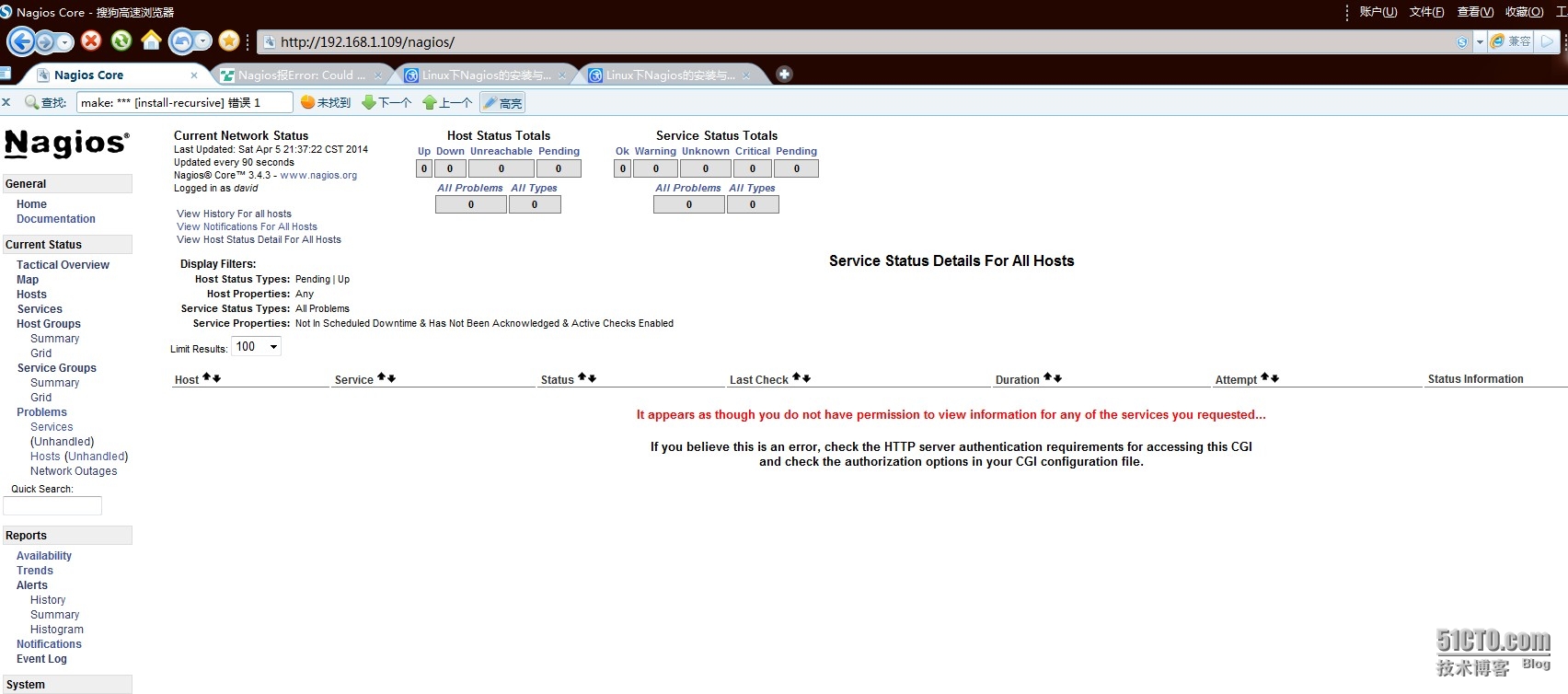Open Network Outages link
Image resolution: width=1568 pixels, height=694 pixels.
point(74,471)
